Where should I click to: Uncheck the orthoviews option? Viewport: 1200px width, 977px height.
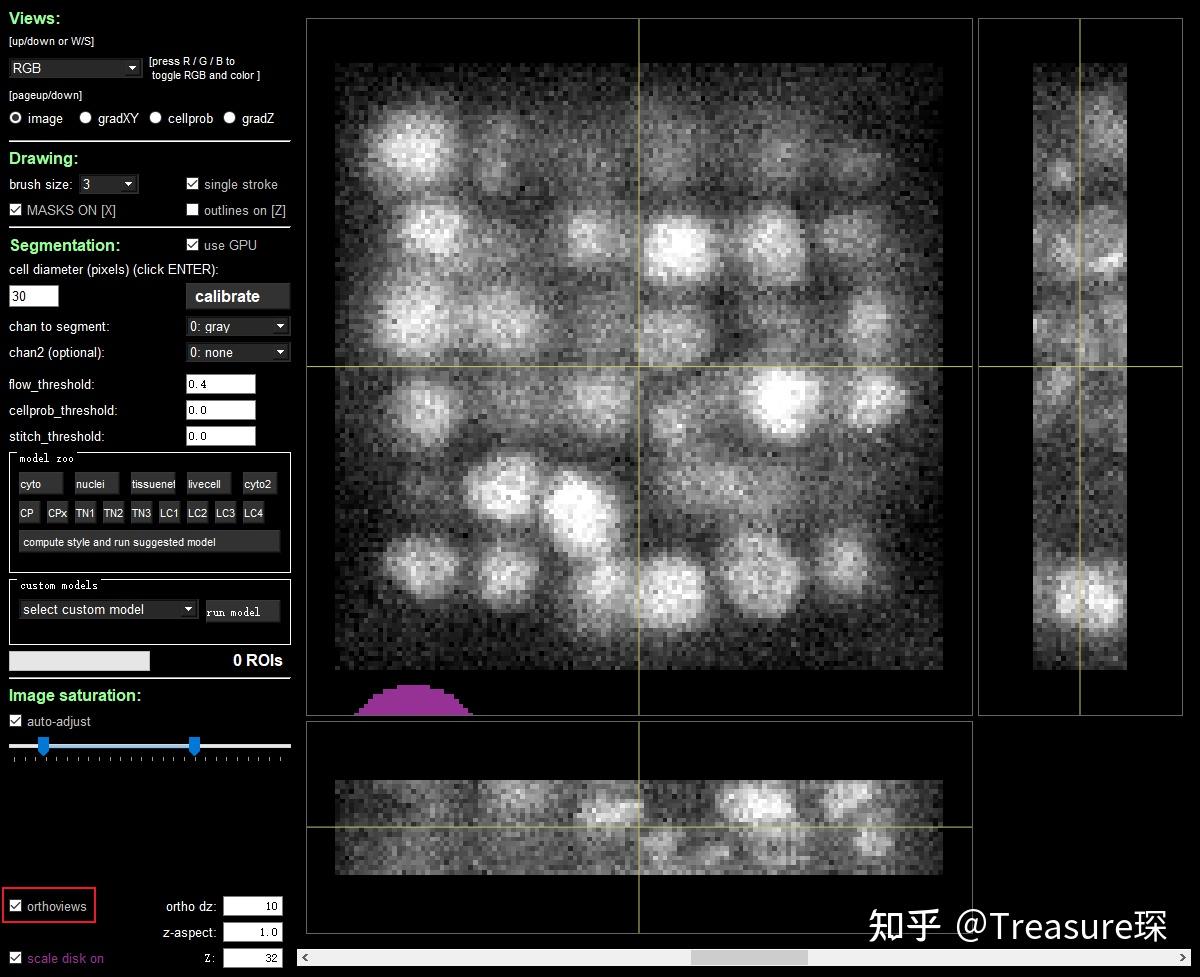coord(16,905)
